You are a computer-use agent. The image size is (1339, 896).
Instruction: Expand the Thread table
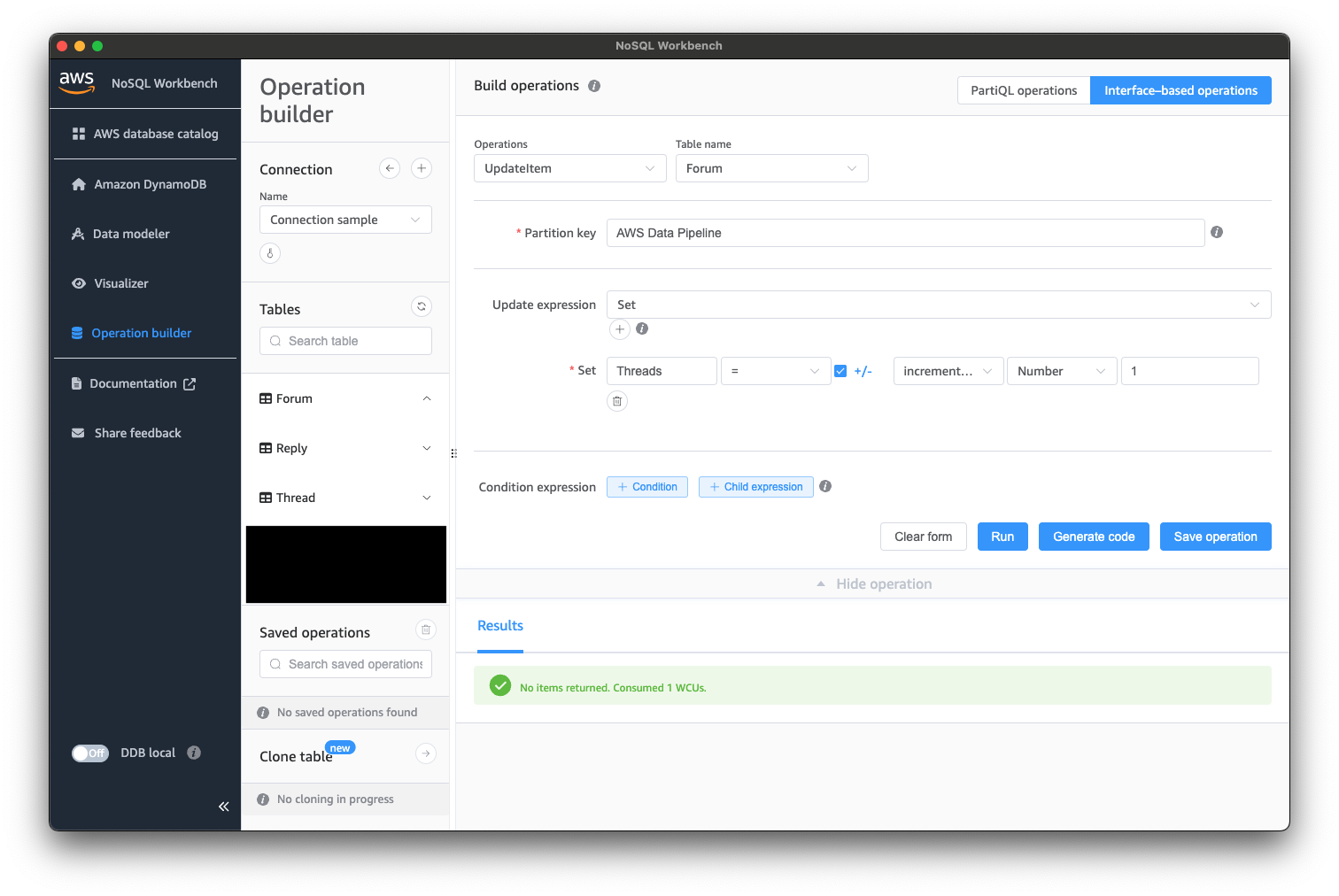[x=427, y=498]
